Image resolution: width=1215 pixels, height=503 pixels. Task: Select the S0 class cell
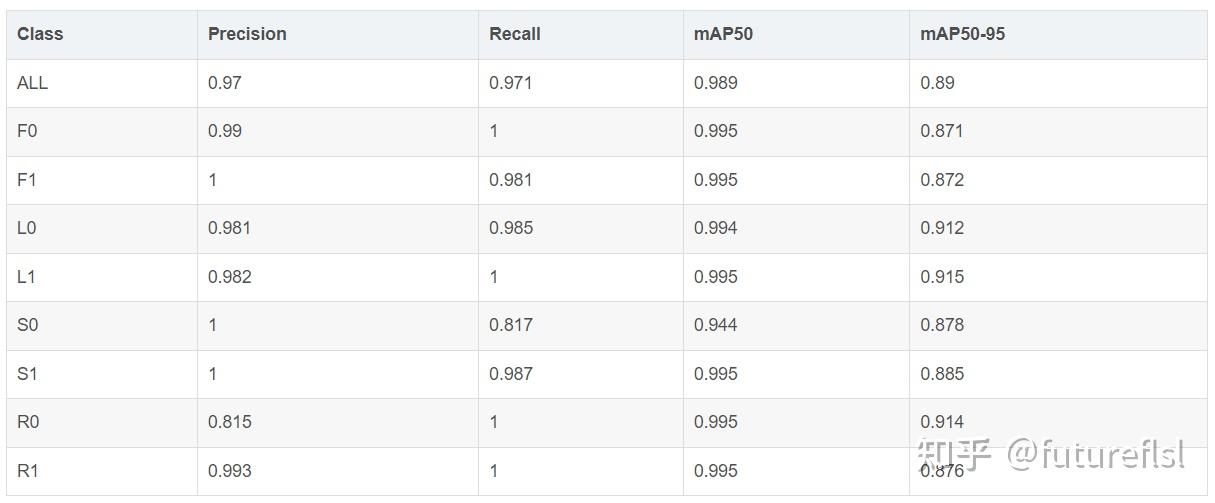coord(28,325)
